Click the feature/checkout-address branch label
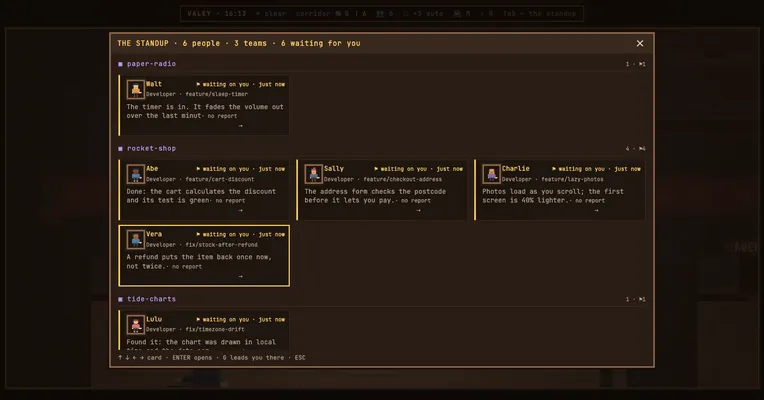This screenshot has width=764, height=400. click(402, 179)
